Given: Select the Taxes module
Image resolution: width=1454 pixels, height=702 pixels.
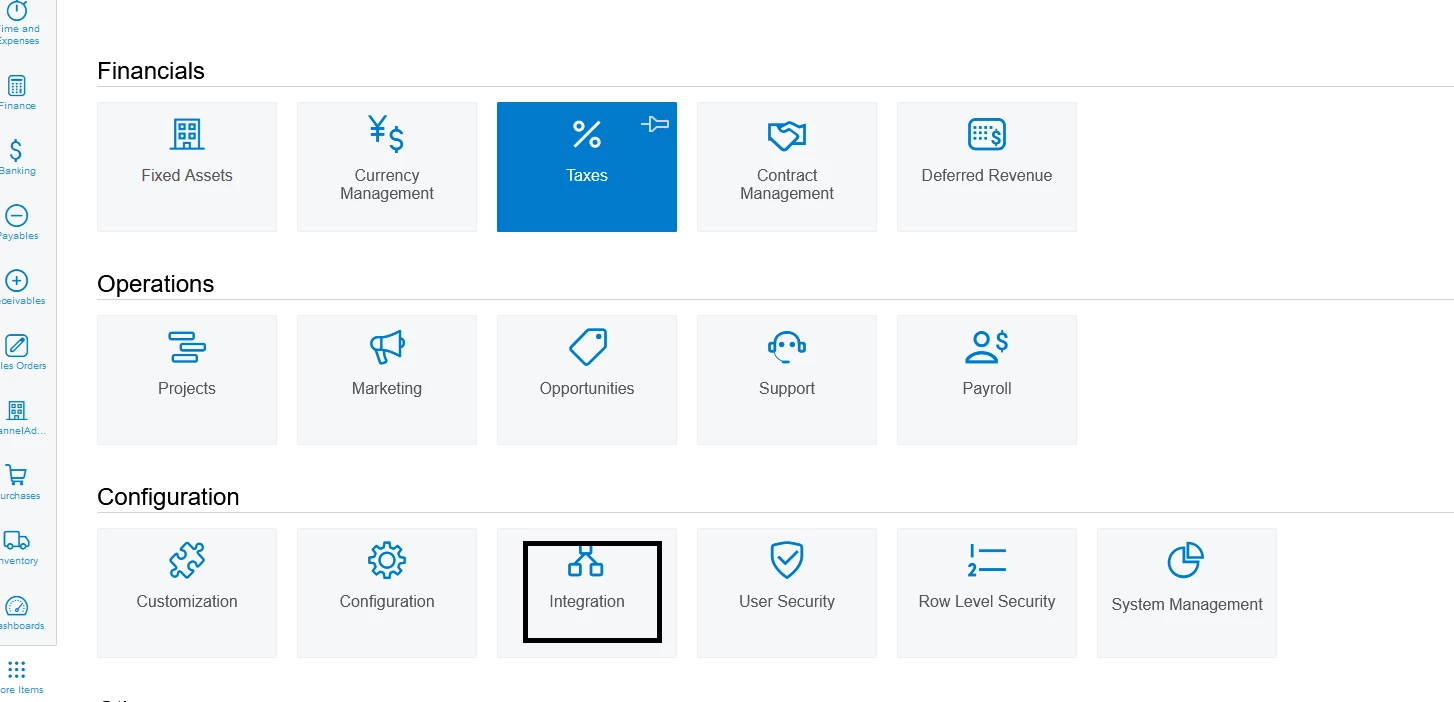Looking at the screenshot, I should pos(586,166).
